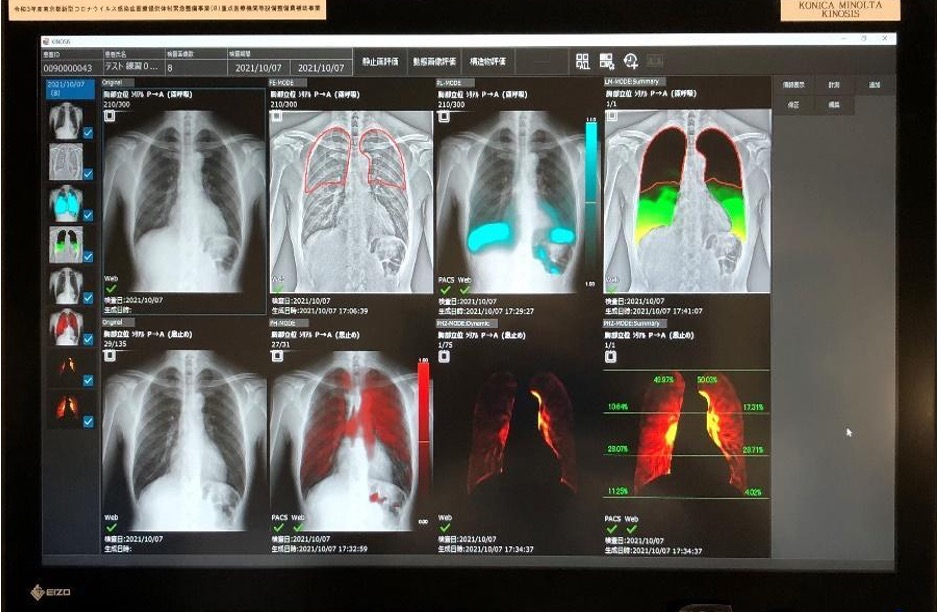Click the cyan color scale bar in FL-MODE
The width and height of the screenshot is (938, 612).
(x=590, y=202)
